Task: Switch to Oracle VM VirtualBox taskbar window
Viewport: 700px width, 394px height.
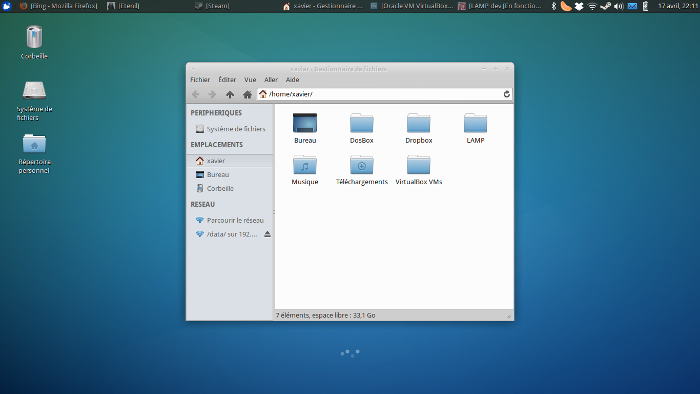Action: click(412, 6)
